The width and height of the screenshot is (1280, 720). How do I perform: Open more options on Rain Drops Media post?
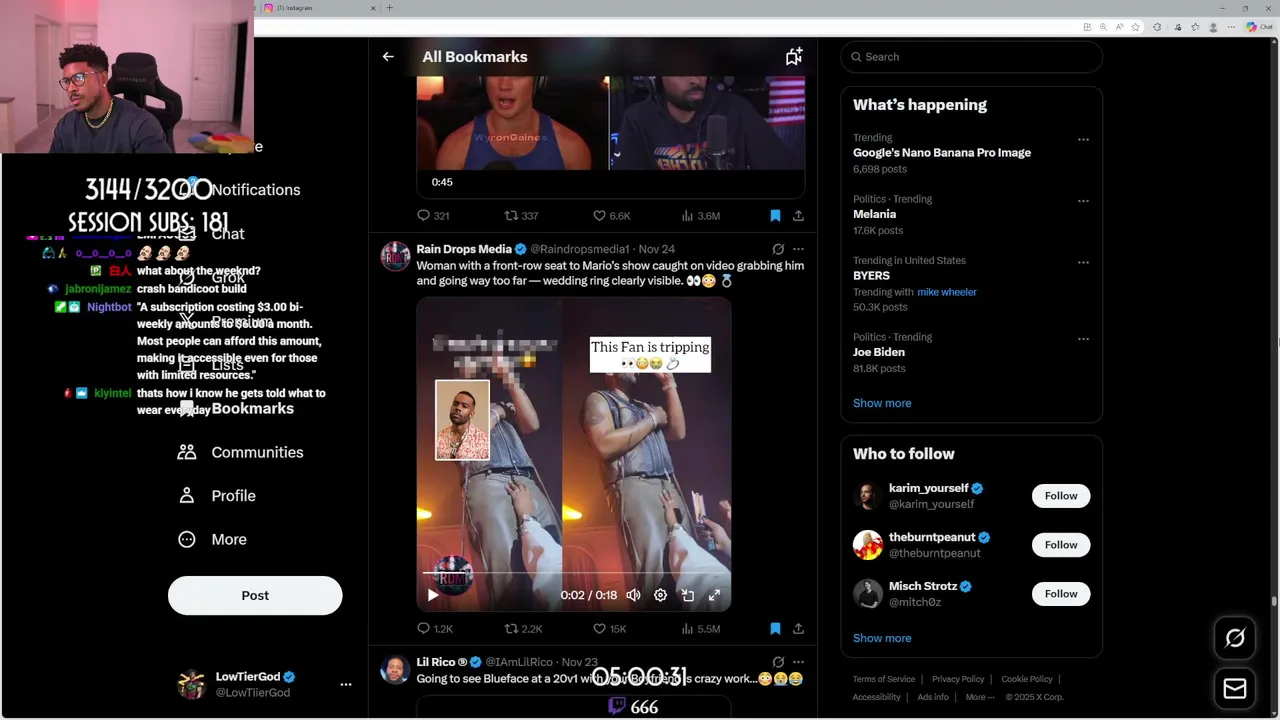(798, 249)
